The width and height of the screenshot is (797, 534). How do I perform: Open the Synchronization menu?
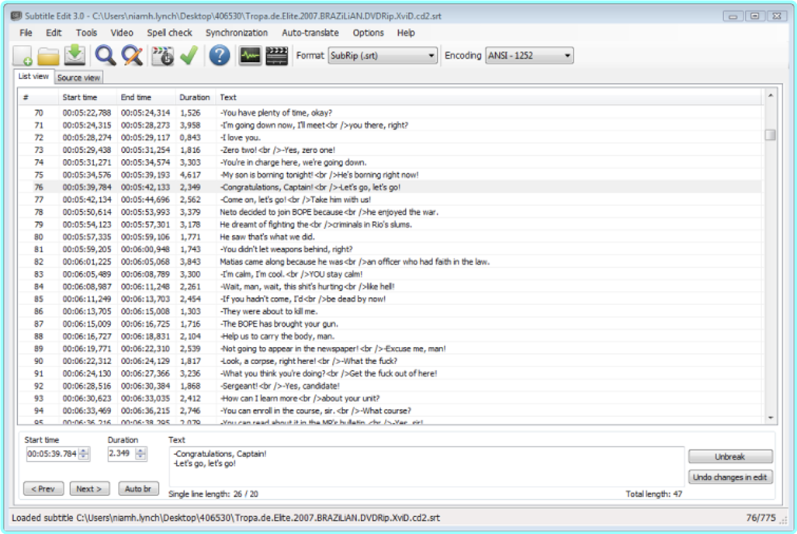pos(236,33)
